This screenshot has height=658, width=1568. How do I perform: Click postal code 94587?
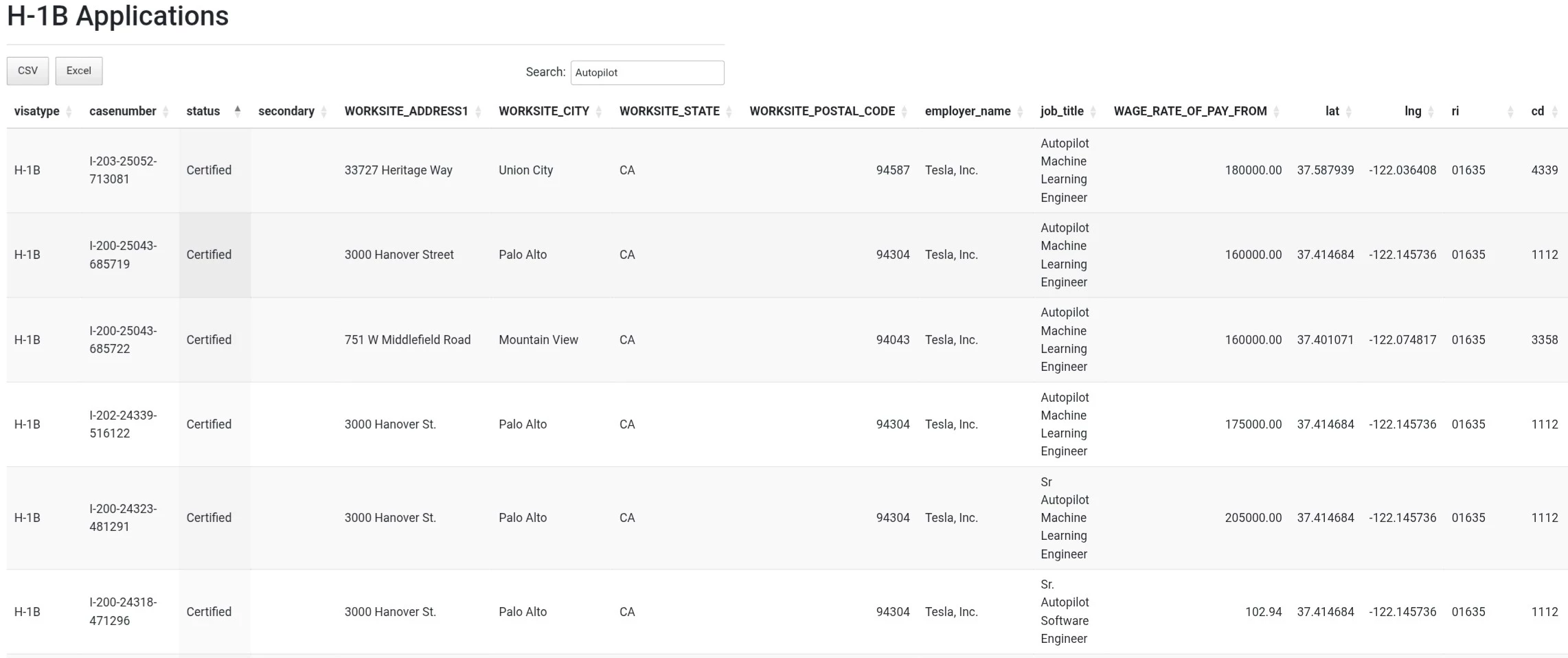(x=893, y=170)
